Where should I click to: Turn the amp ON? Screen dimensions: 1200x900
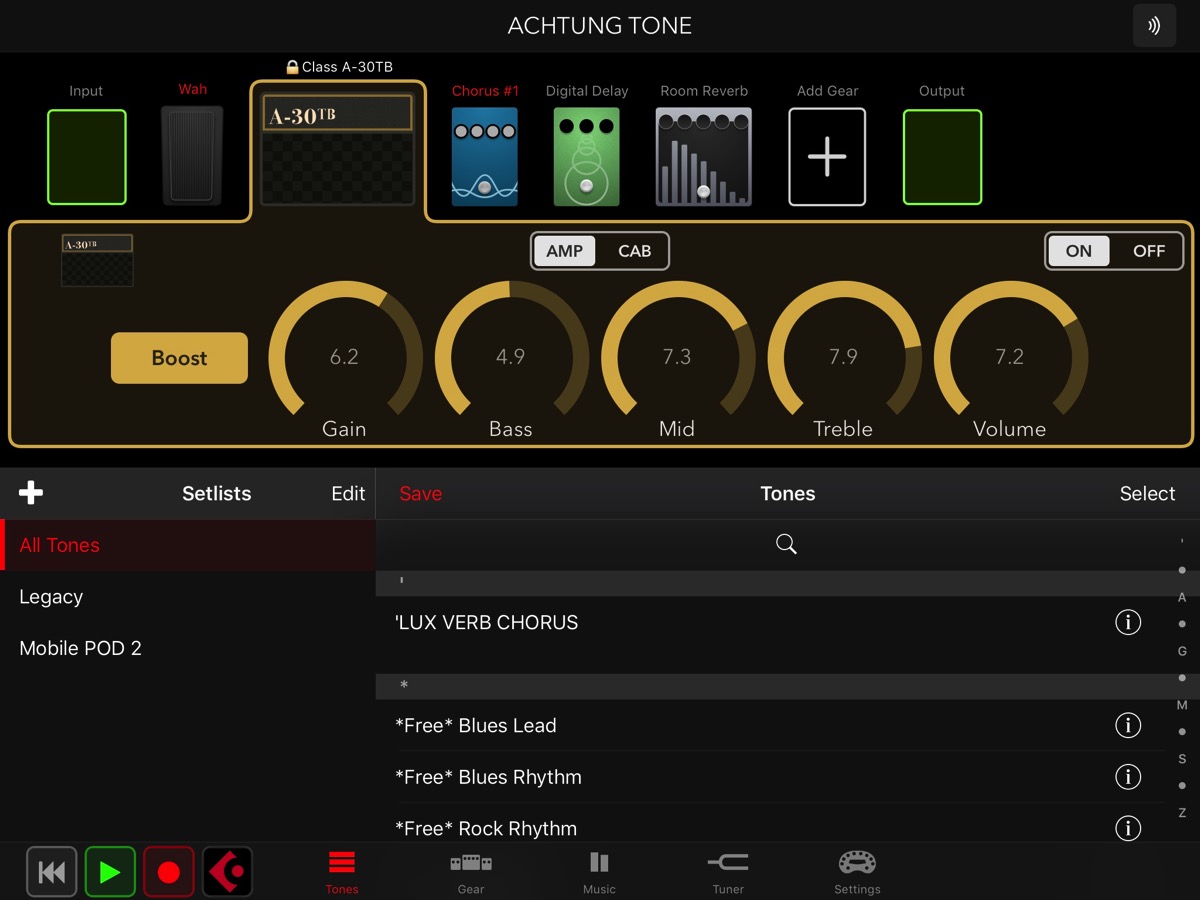click(1079, 251)
